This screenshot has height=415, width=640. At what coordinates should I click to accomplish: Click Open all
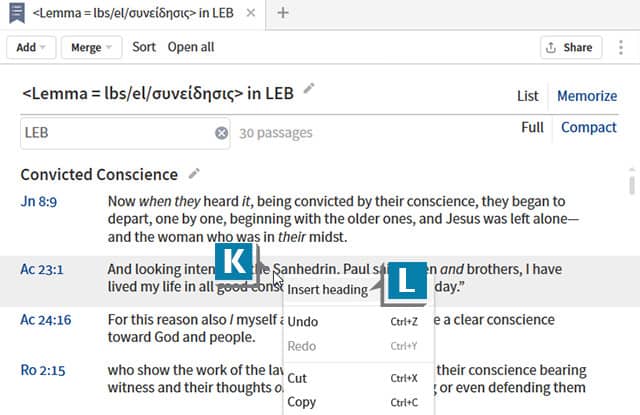click(190, 47)
